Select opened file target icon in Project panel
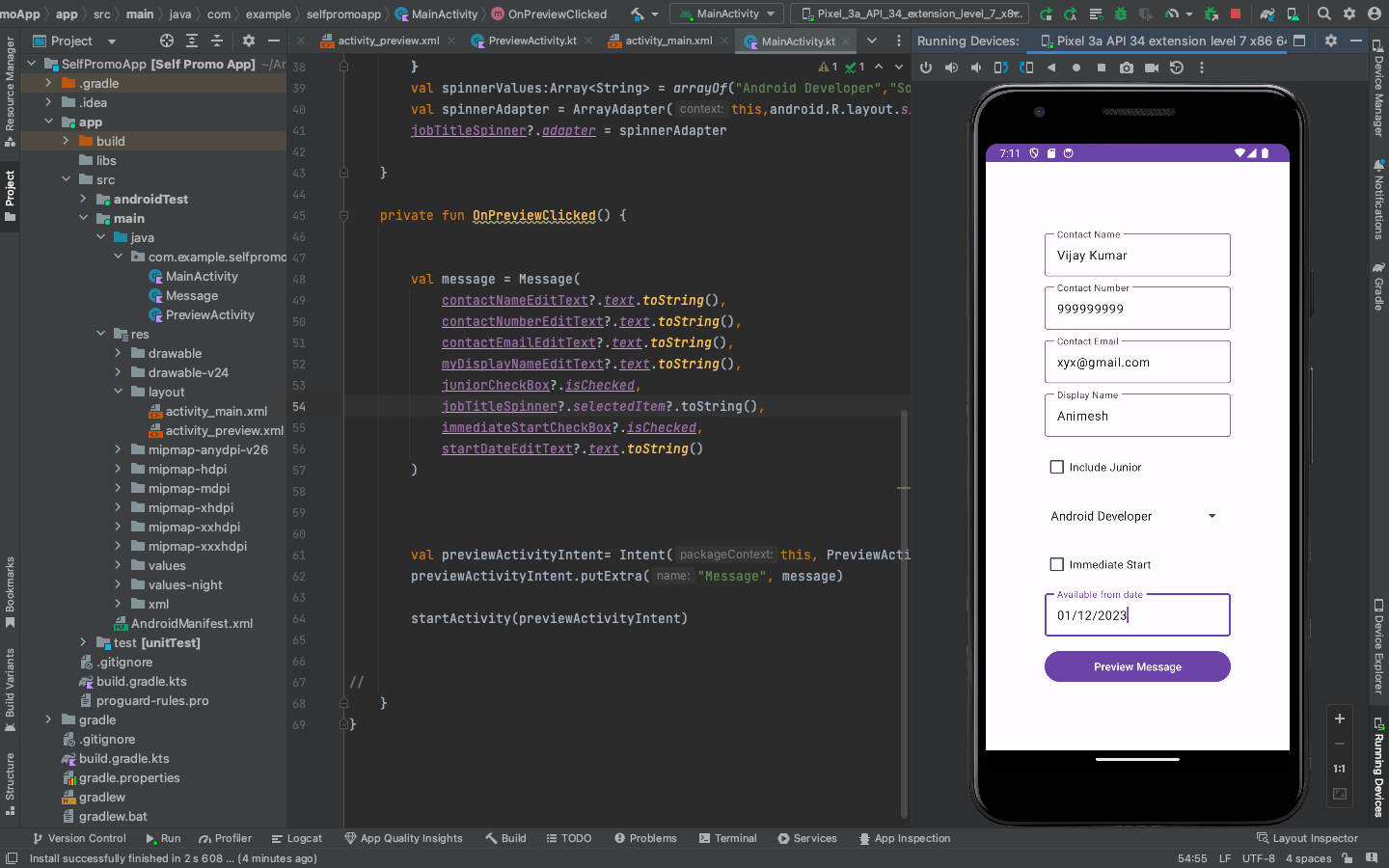The image size is (1389, 868). click(167, 41)
